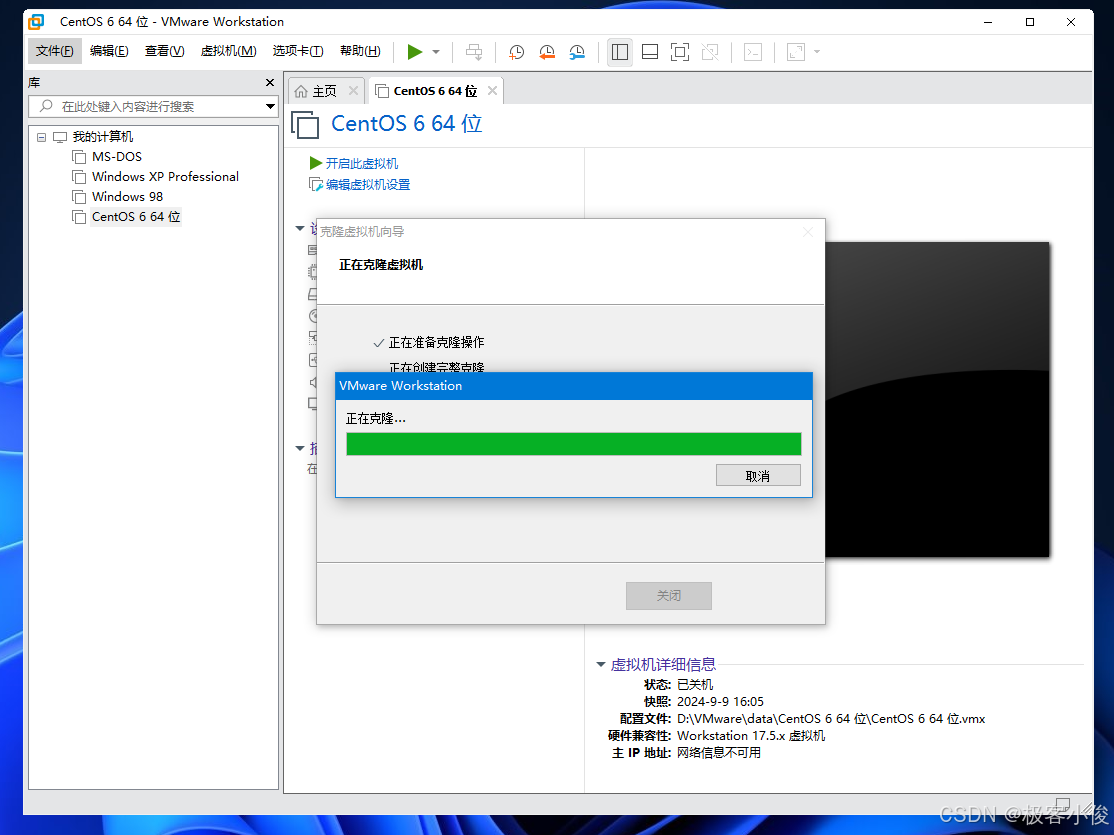Collapse the 我的计算机 tree node

[41, 137]
